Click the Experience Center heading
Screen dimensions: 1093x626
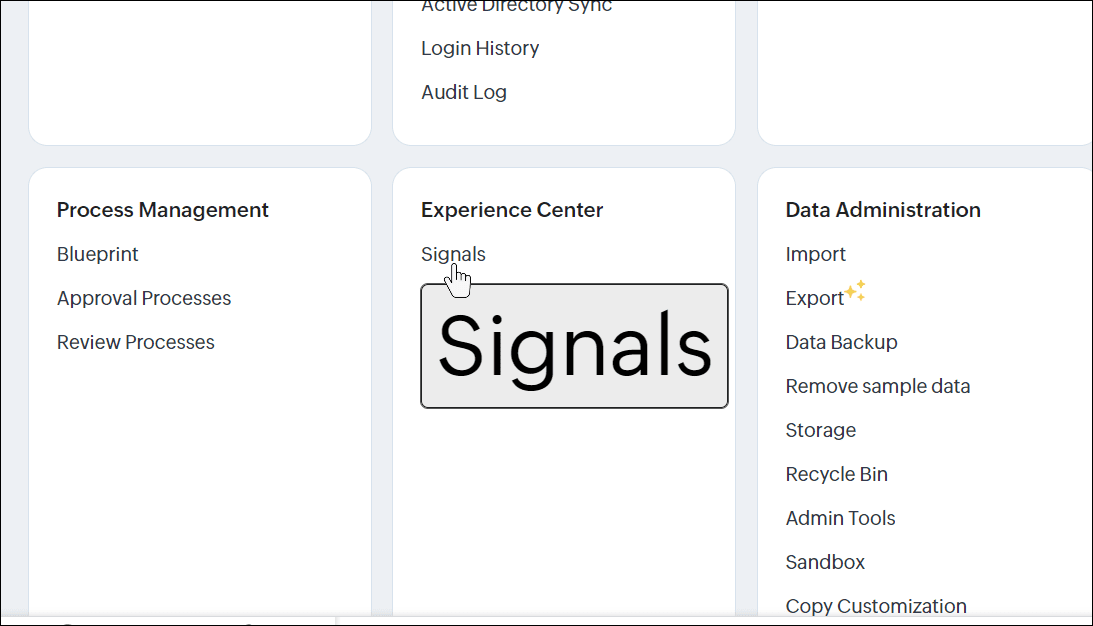512,210
